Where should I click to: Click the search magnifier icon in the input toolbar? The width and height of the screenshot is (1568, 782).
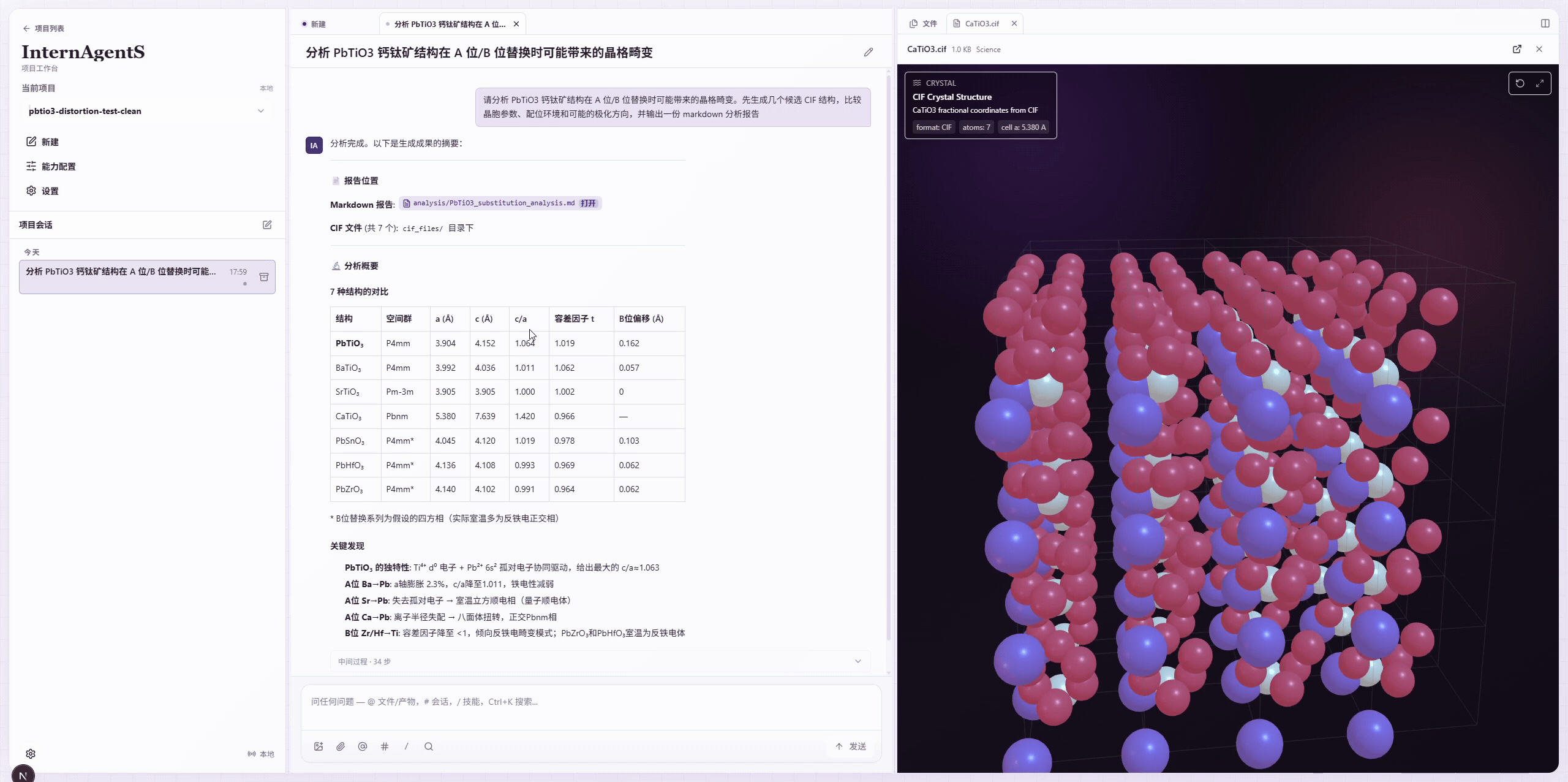[429, 746]
